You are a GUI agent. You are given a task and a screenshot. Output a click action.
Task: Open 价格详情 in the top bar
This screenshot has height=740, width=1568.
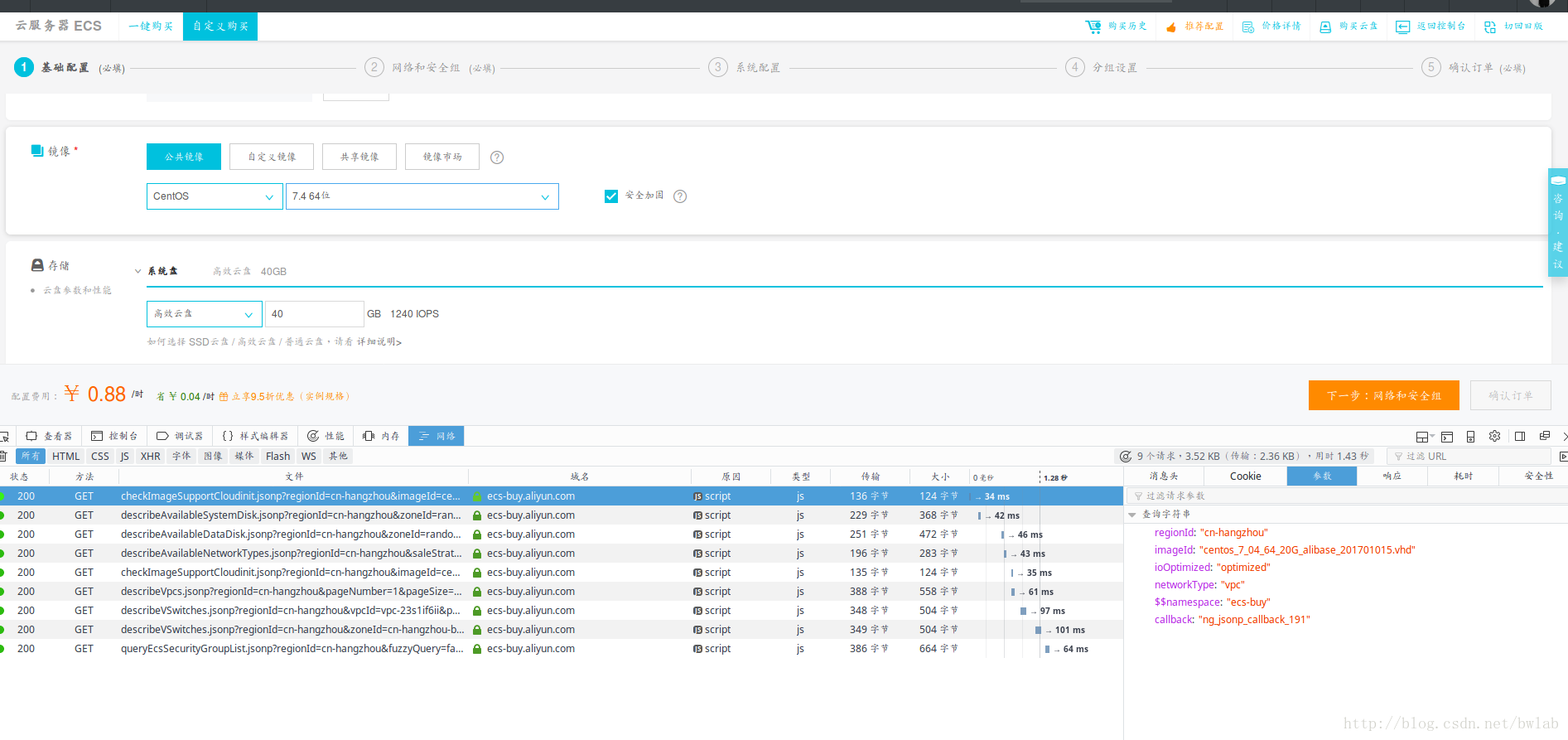1271,27
